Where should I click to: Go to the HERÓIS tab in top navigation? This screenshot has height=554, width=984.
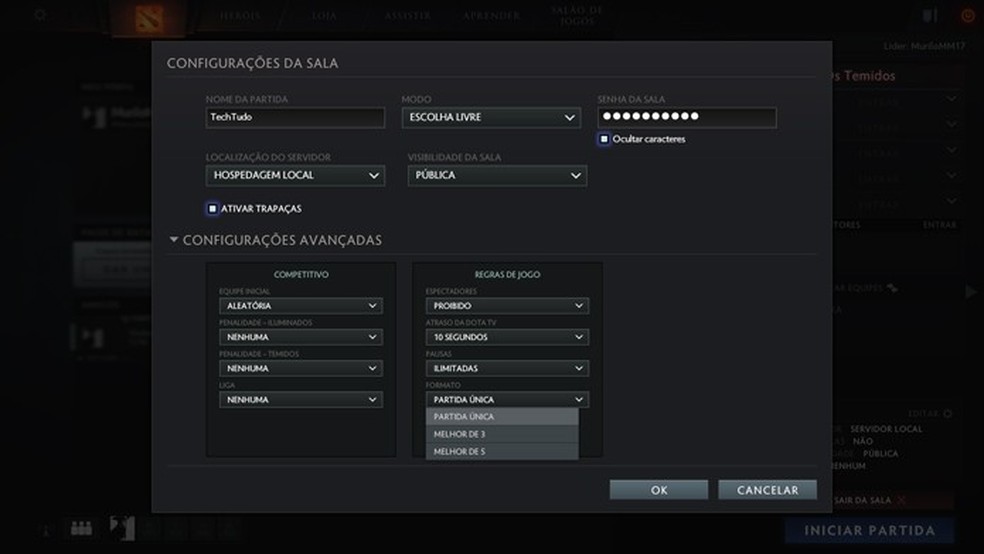pos(240,16)
